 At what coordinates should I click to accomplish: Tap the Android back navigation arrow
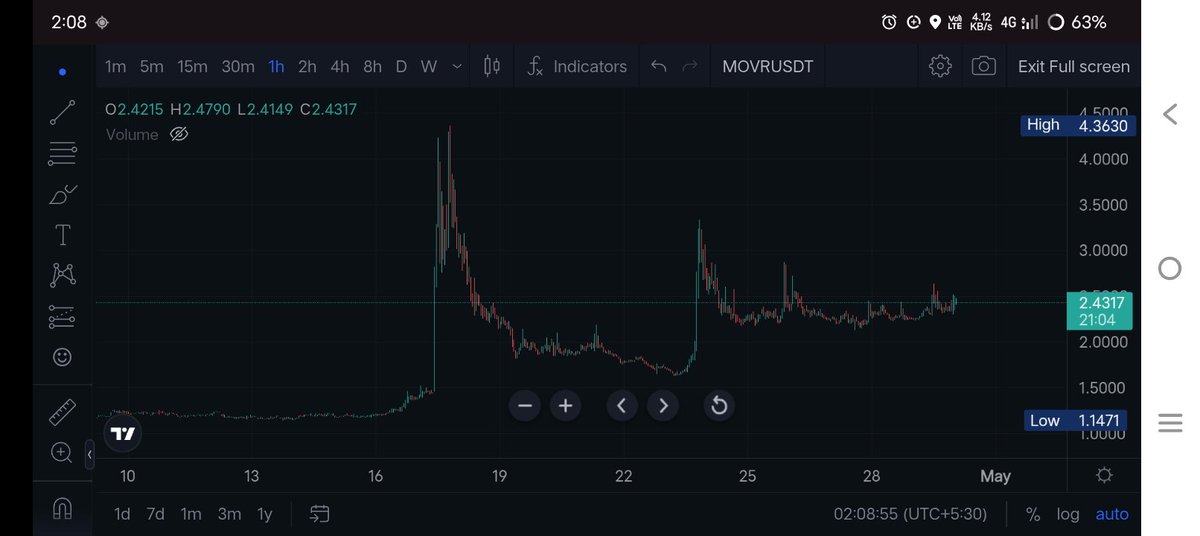pyautogui.click(x=1170, y=114)
